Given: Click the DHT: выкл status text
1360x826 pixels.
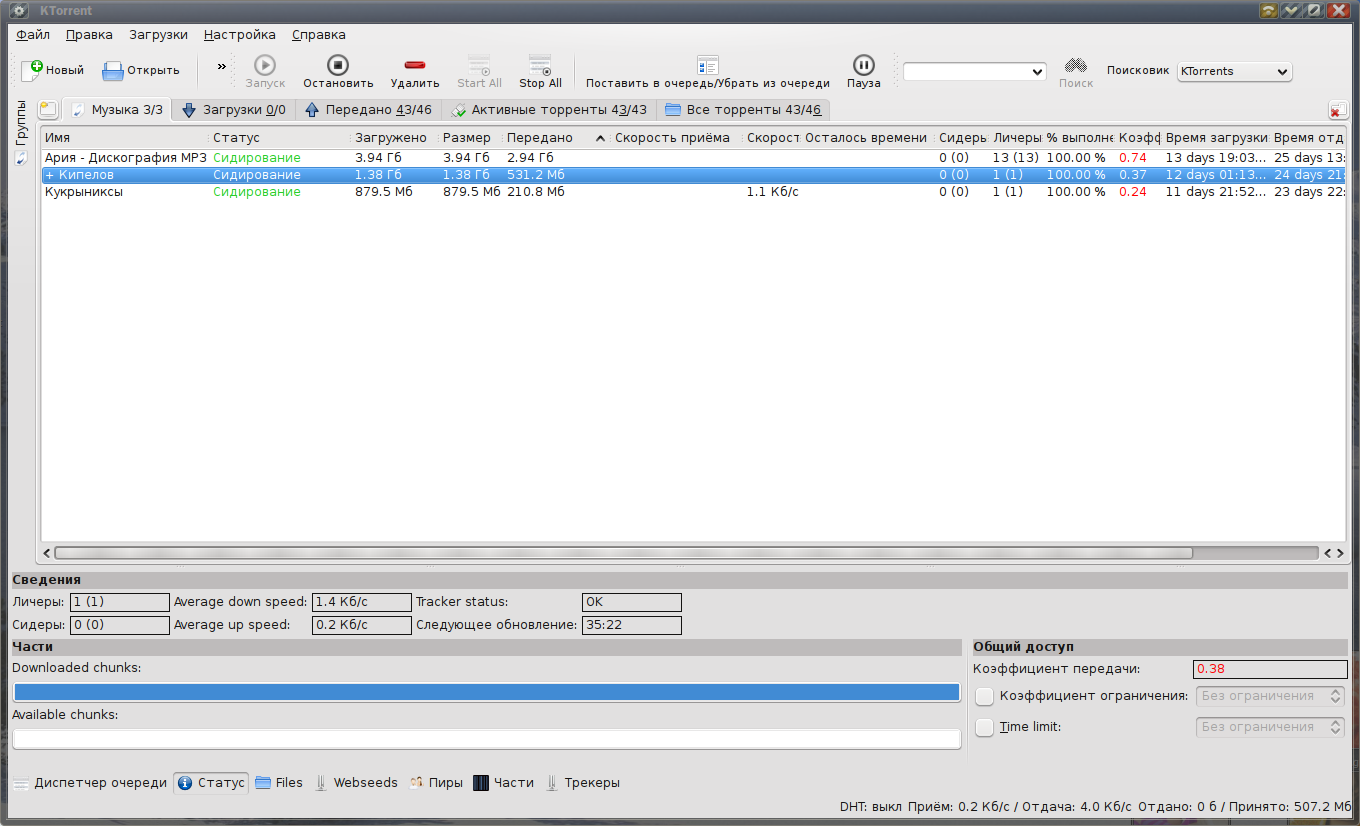Looking at the screenshot, I should [x=870, y=807].
